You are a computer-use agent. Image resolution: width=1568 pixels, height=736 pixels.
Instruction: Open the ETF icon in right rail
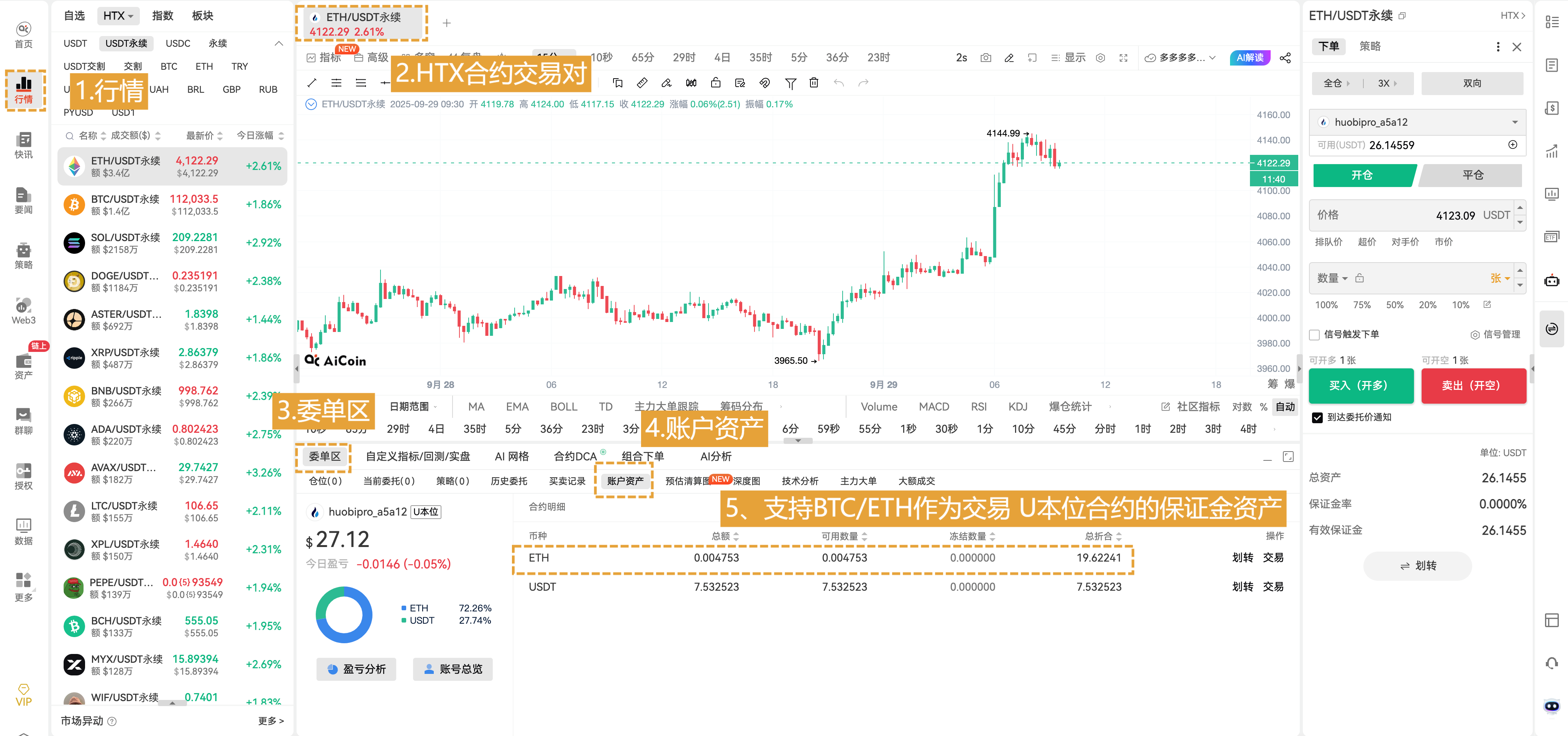(x=1552, y=237)
